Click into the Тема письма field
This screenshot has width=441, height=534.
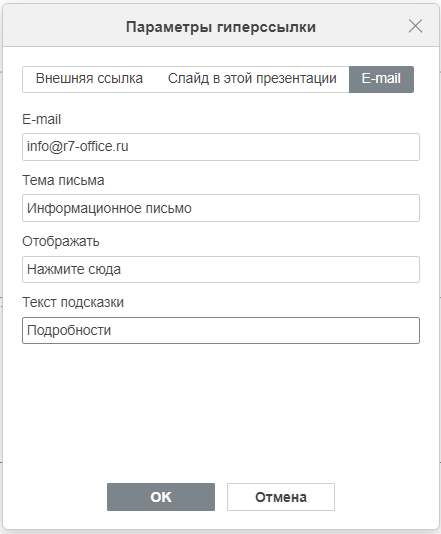pyautogui.click(x=221, y=208)
